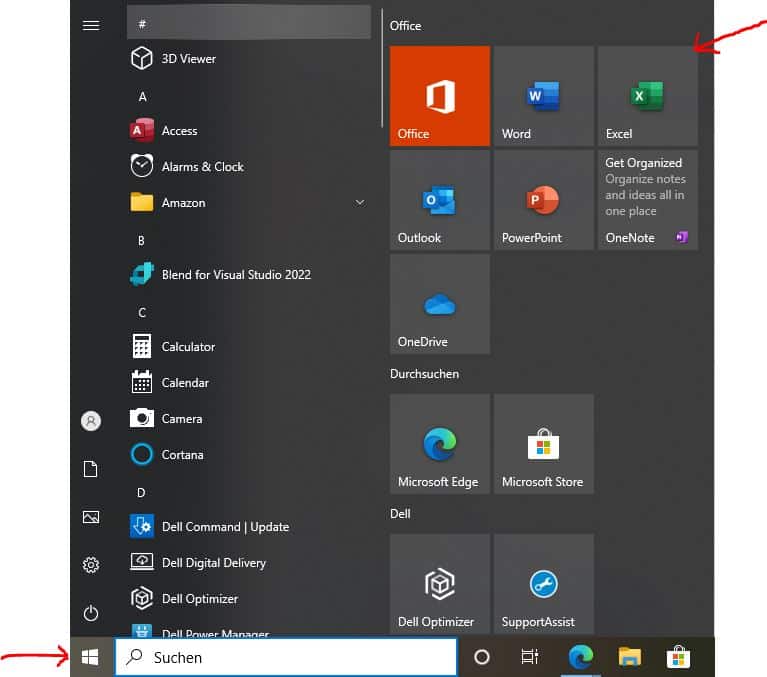Image resolution: width=767 pixels, height=677 pixels.
Task: Open Settings gear in Start sidebar
Action: tap(91, 565)
